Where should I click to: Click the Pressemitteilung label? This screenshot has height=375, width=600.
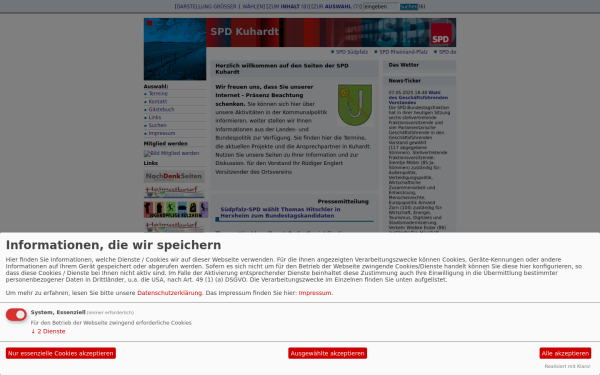click(x=343, y=202)
